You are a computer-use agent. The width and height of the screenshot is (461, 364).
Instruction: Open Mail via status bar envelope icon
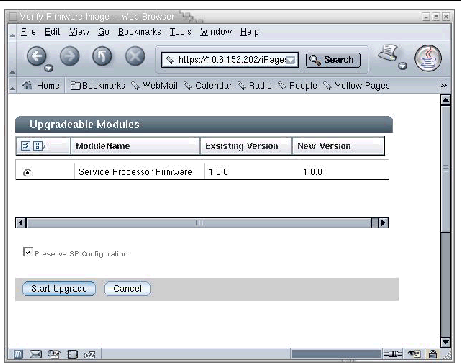point(35,354)
